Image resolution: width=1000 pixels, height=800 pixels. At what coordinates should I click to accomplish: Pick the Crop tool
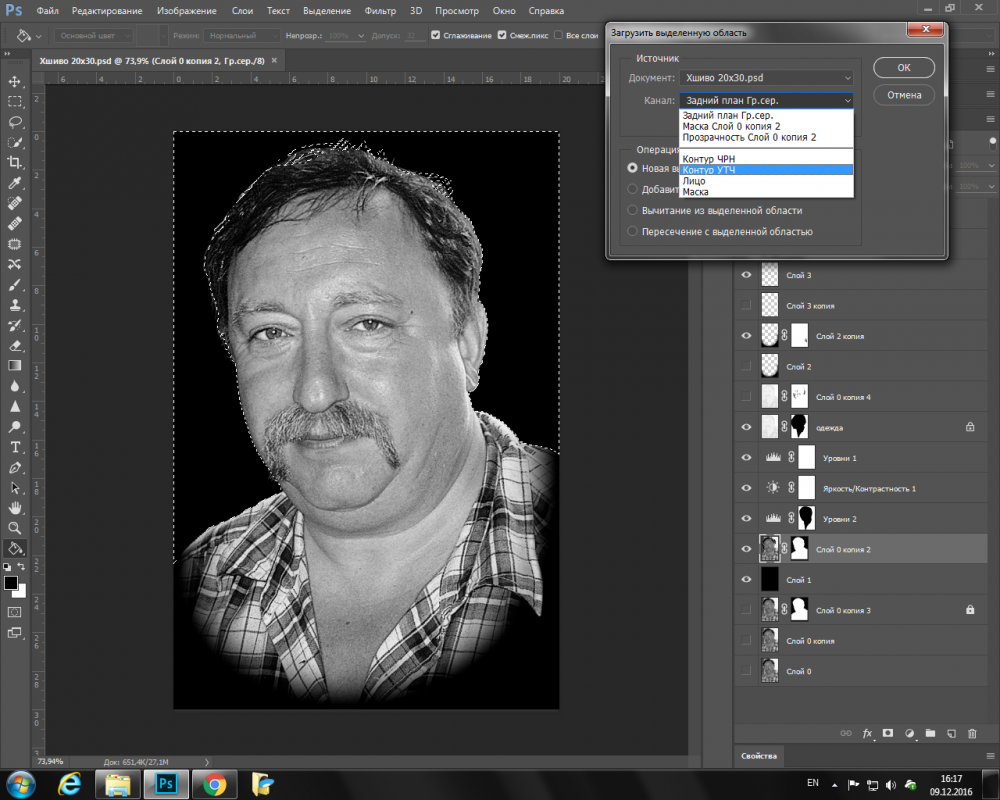point(15,163)
